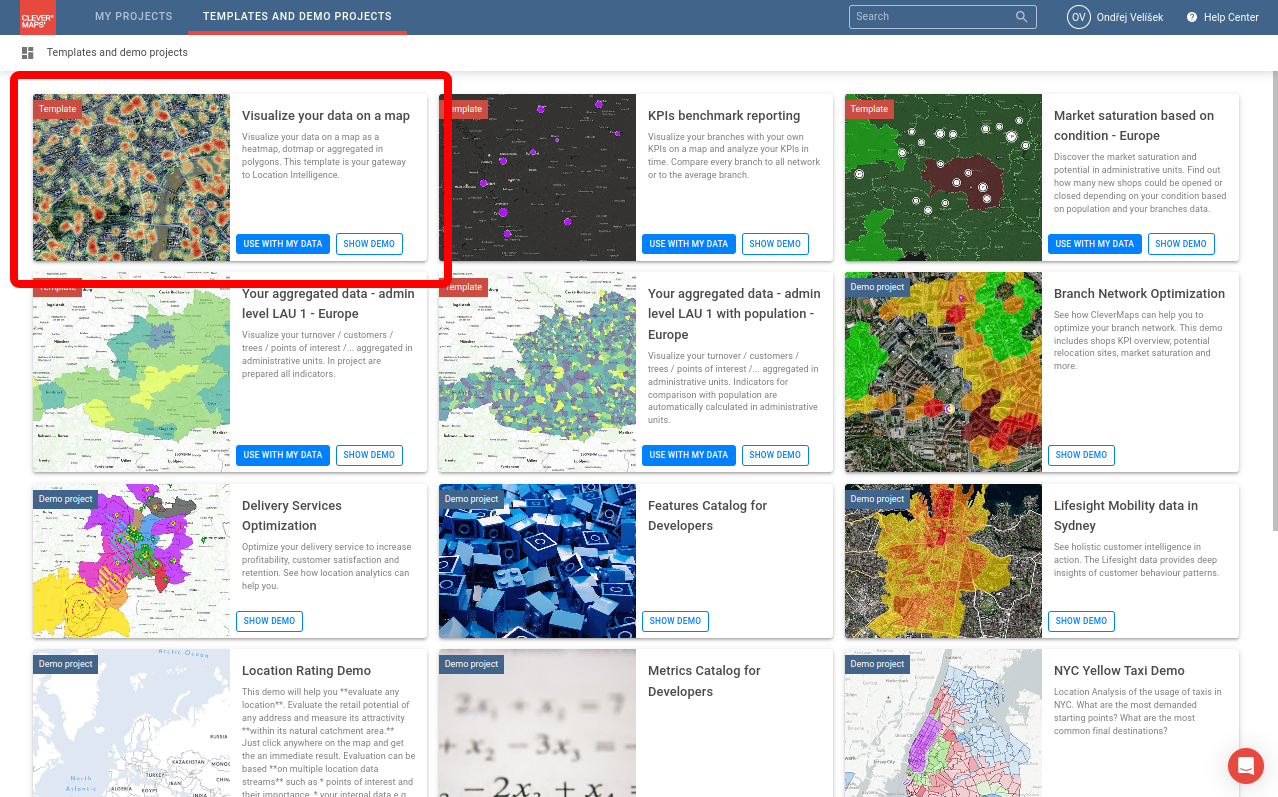The height and width of the screenshot is (797, 1278).
Task: Show demo for Branch Network Optimization
Action: pyautogui.click(x=1081, y=455)
